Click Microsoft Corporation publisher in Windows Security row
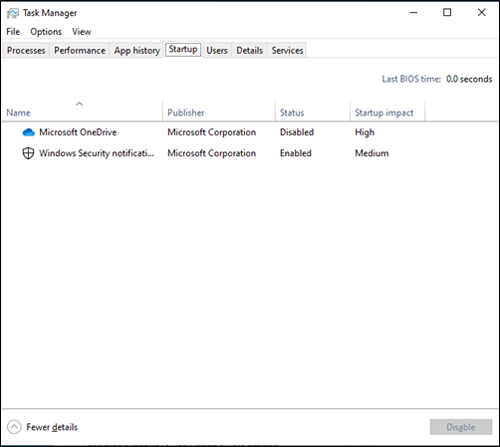The width and height of the screenshot is (500, 447). pos(212,153)
